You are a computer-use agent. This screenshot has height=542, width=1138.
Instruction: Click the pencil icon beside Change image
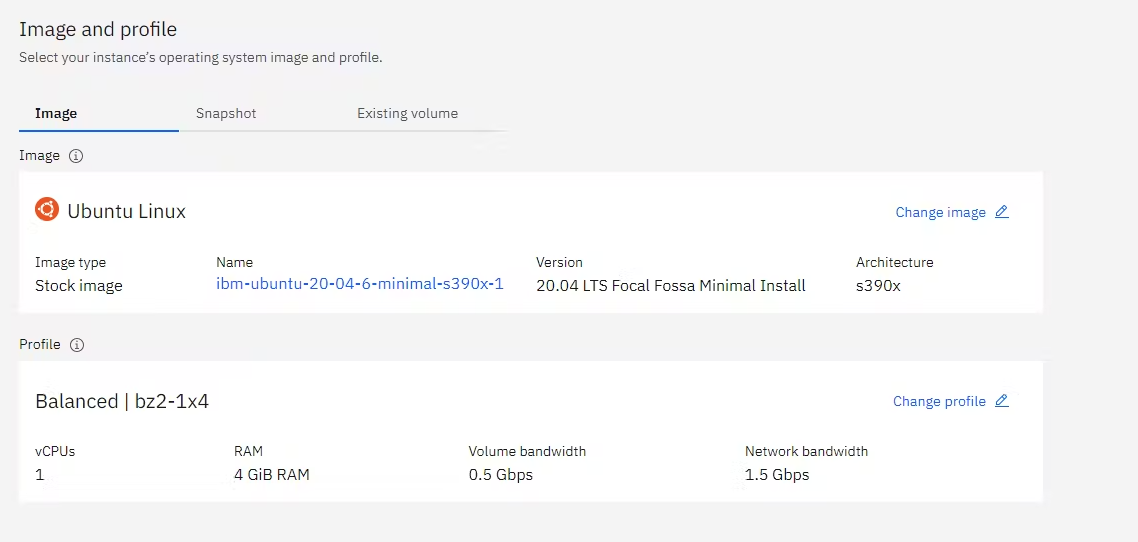coord(1002,212)
